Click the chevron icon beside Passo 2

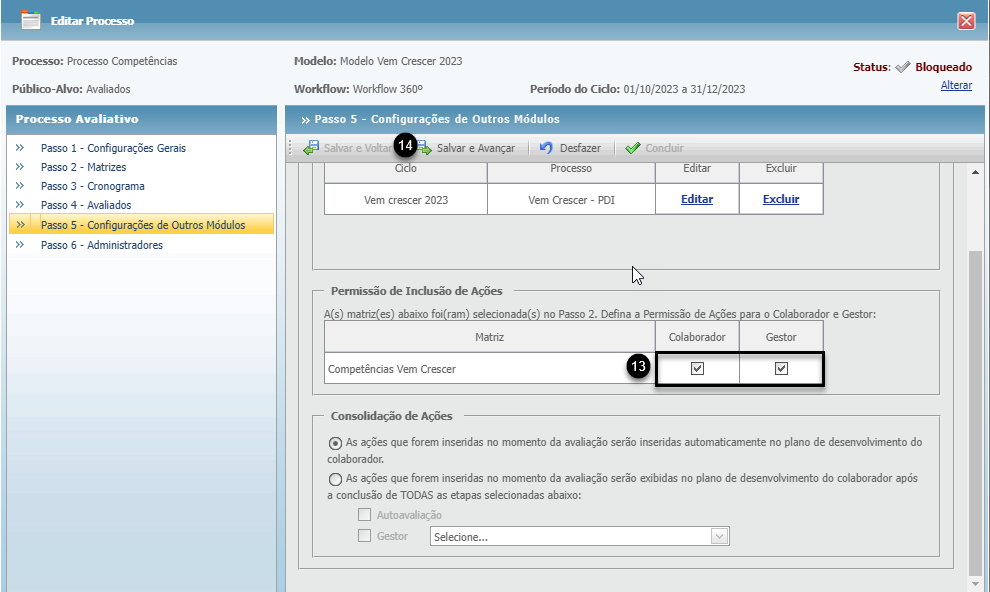[20, 167]
